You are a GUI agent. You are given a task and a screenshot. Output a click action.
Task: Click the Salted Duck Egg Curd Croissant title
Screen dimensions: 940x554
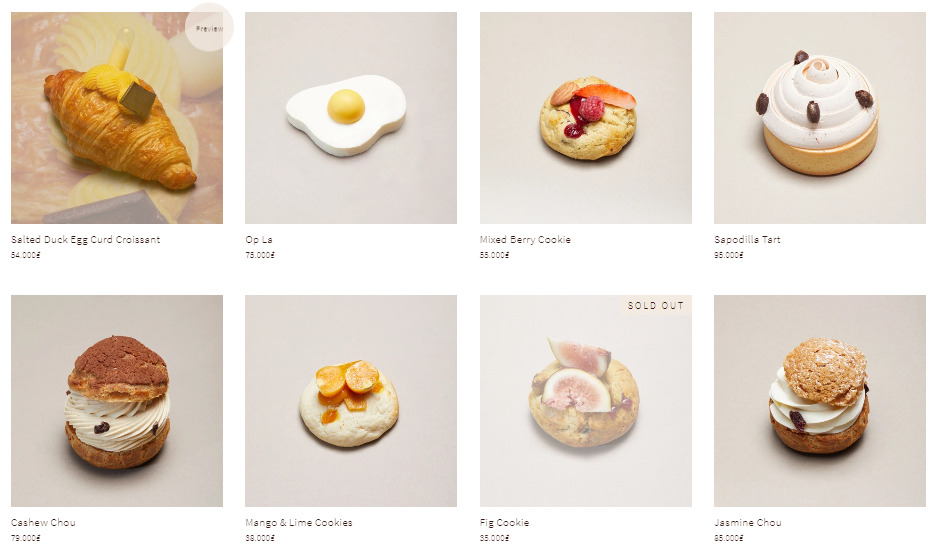click(x=86, y=239)
